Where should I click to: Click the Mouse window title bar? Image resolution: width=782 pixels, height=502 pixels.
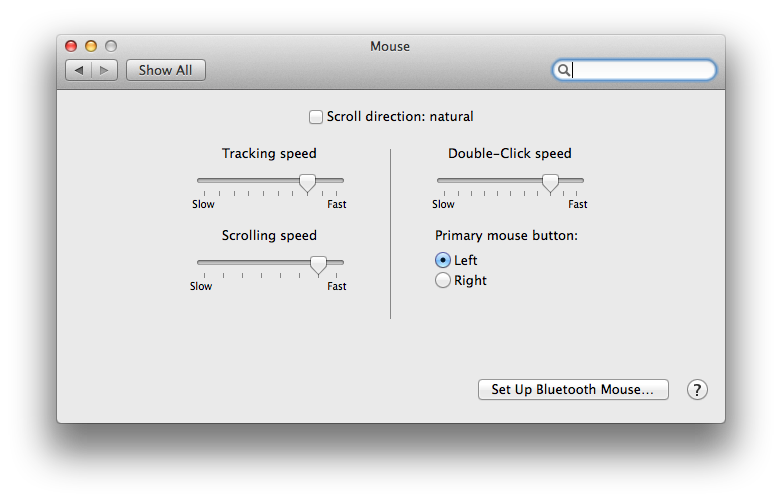391,46
